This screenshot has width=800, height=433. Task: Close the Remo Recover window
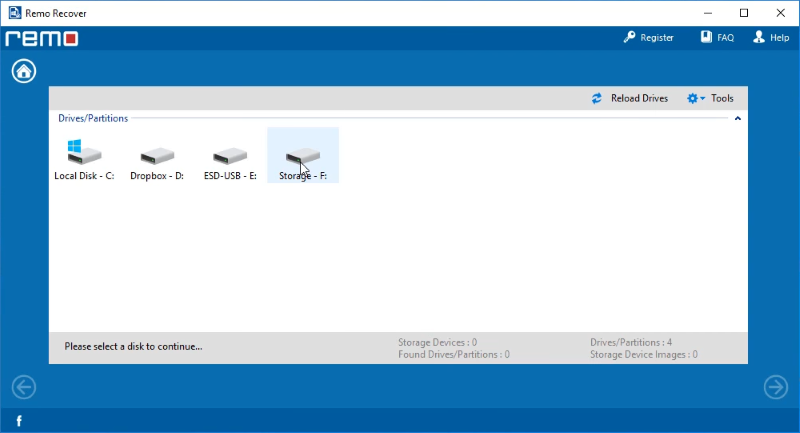pyautogui.click(x=781, y=13)
